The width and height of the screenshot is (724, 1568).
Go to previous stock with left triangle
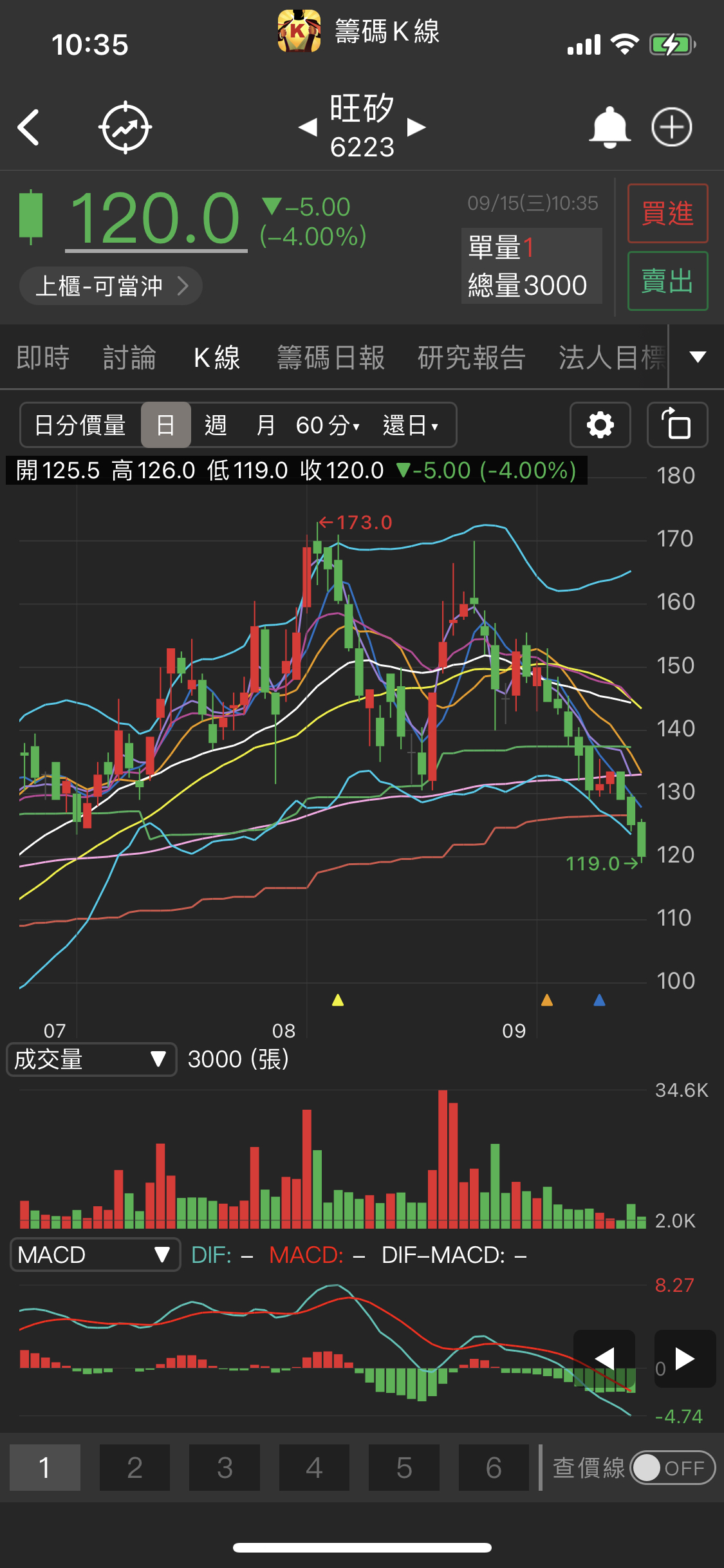308,127
